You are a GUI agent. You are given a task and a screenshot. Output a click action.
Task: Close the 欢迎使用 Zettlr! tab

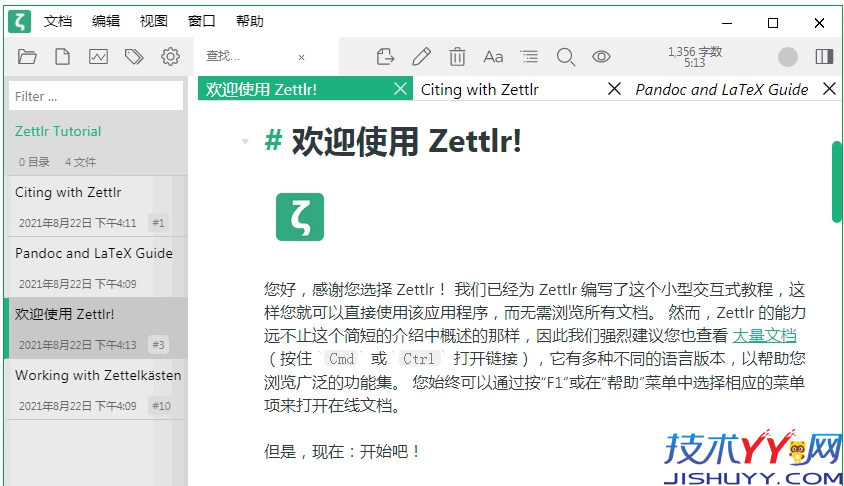tap(400, 89)
